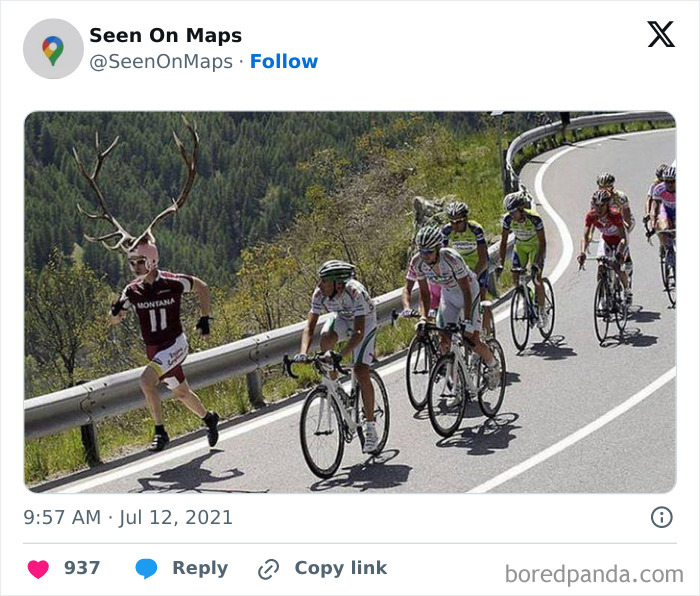Click the Montana 11 jersey in photo
This screenshot has height=596, width=700.
(x=157, y=310)
